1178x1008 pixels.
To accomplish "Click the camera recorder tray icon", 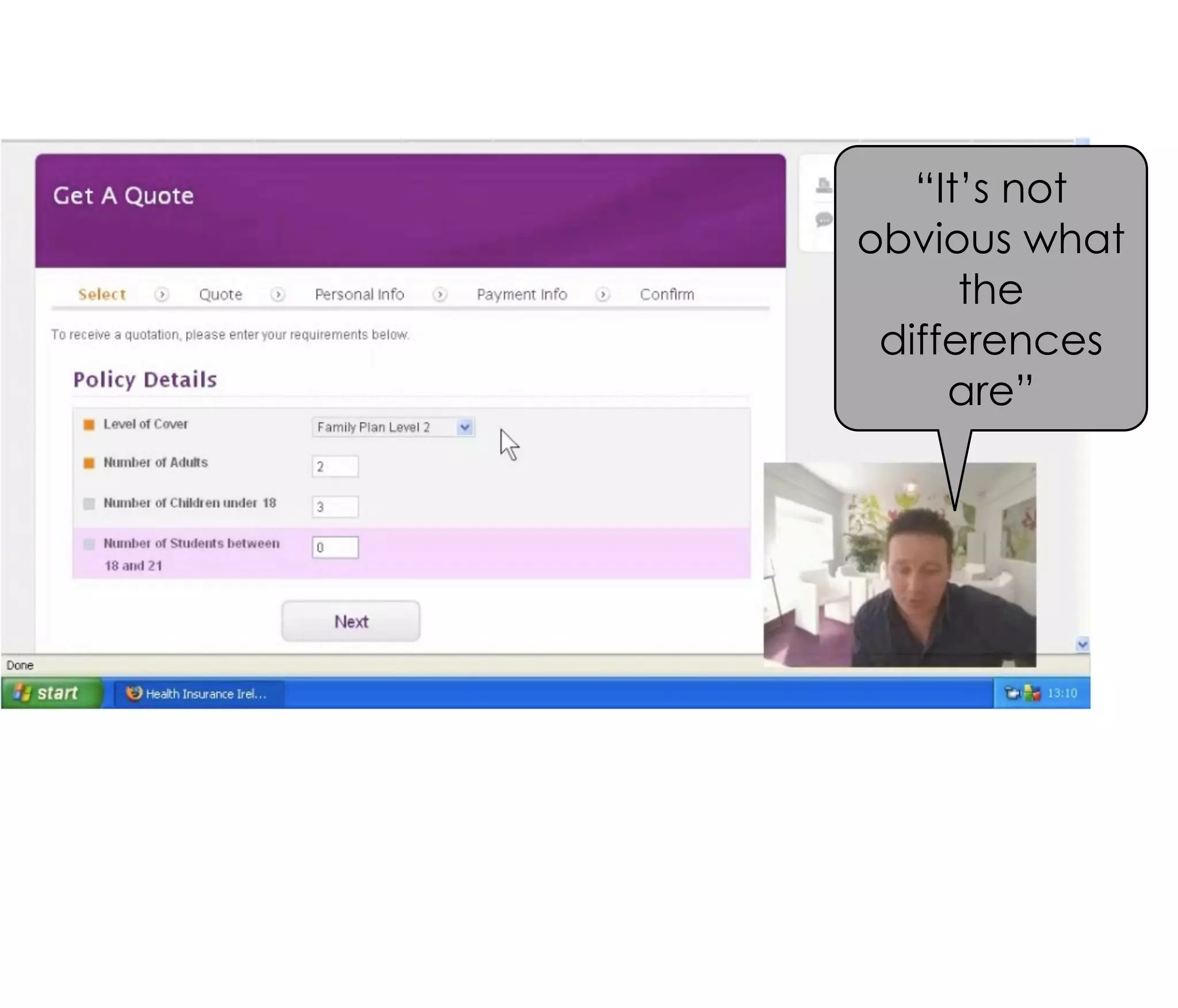I will (1012, 693).
